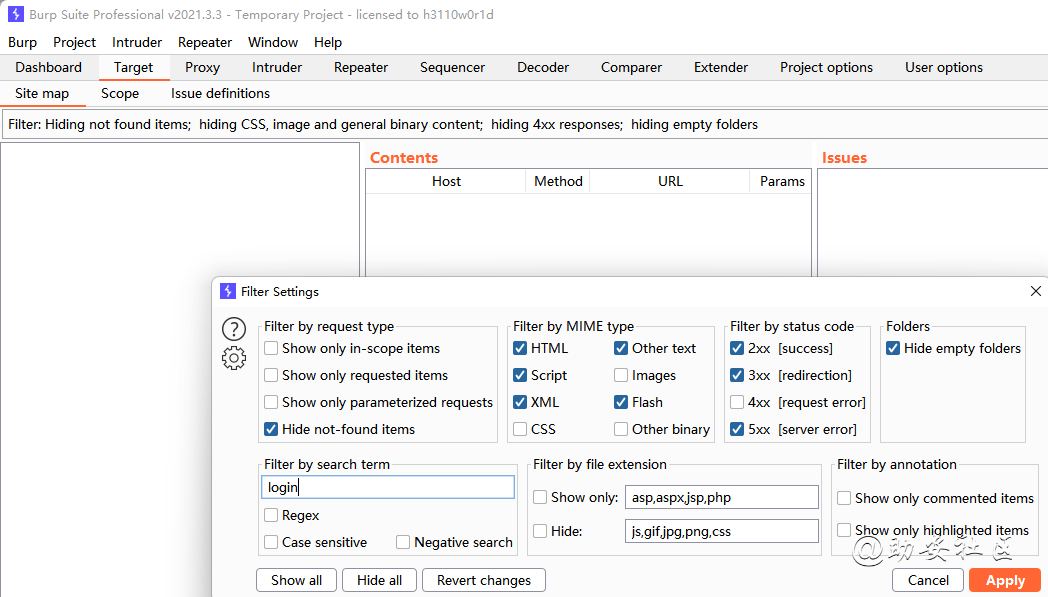Open the Filter Settings help icon
1048x597 pixels.
234,329
